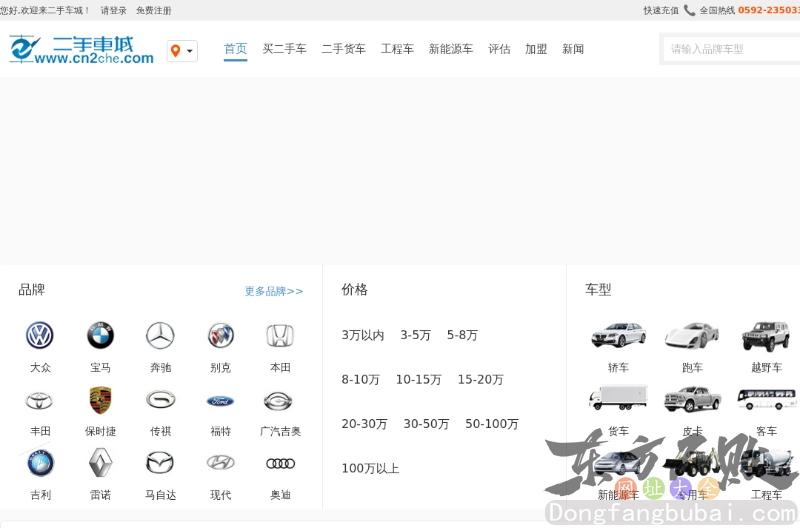Choose the 跑车 sports car image
The width and height of the screenshot is (800, 528).
(692, 336)
